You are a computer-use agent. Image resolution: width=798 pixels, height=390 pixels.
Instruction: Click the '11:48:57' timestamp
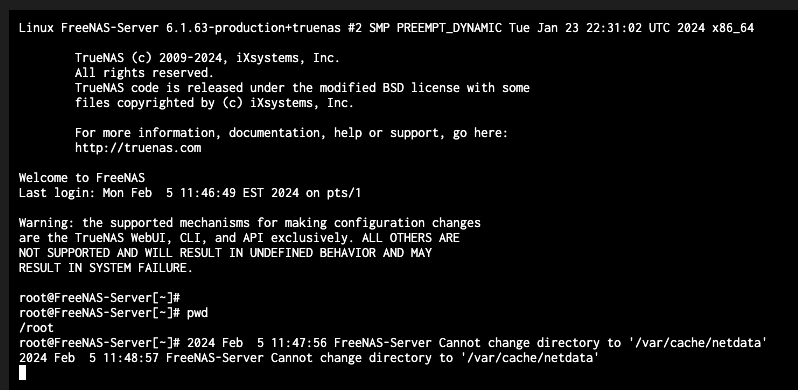coord(131,358)
